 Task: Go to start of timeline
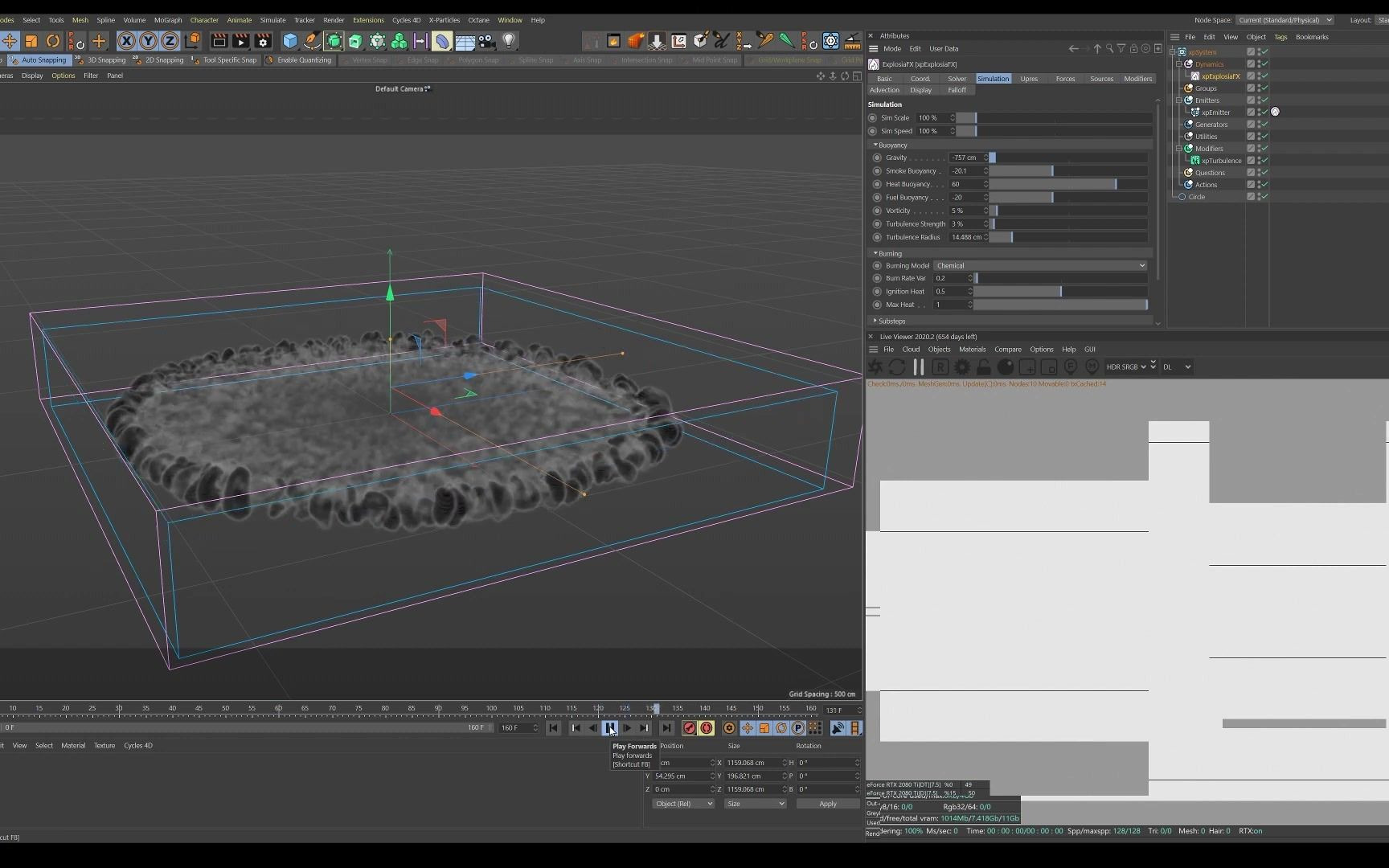[553, 728]
